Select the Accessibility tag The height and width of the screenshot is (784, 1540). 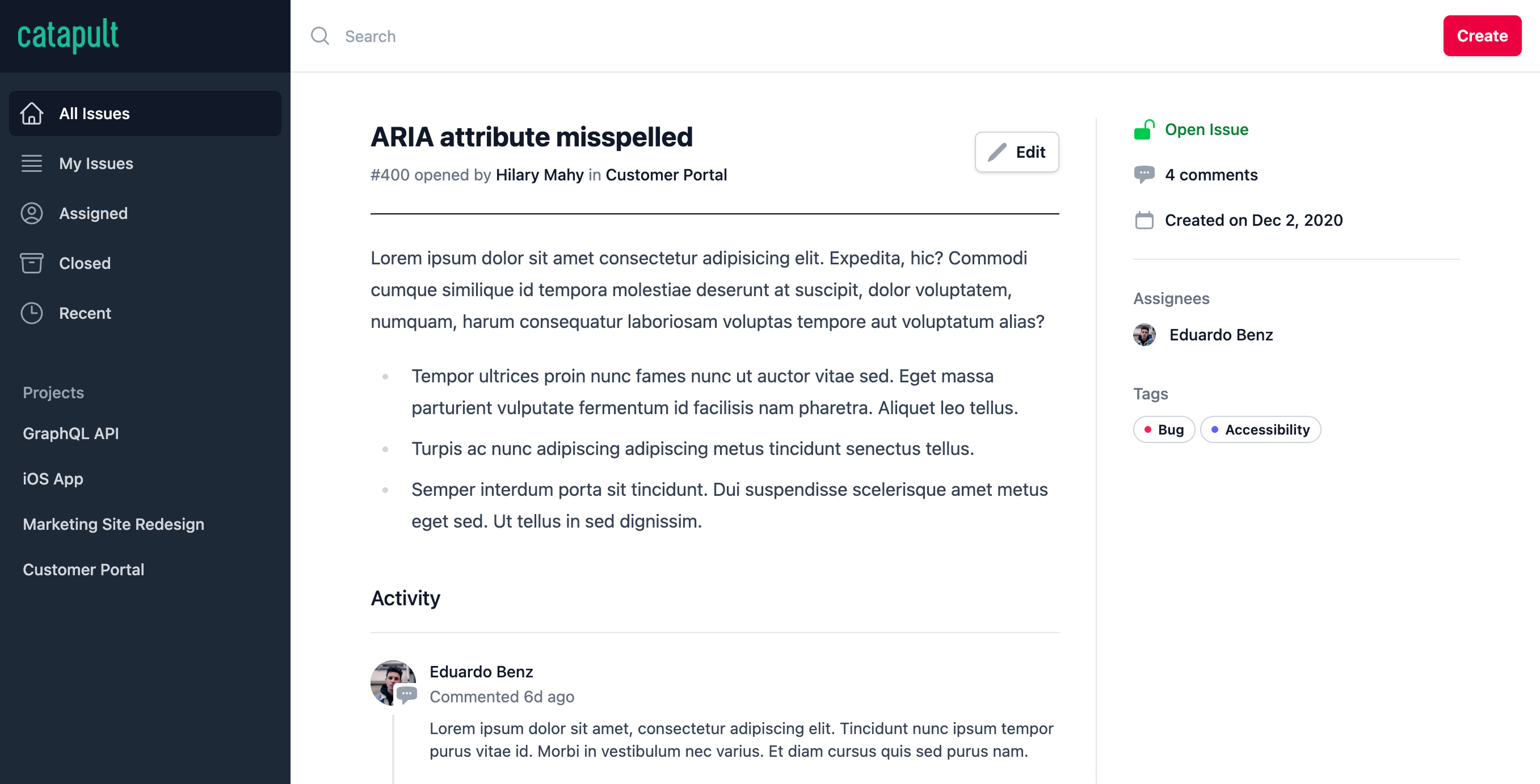(1260, 429)
